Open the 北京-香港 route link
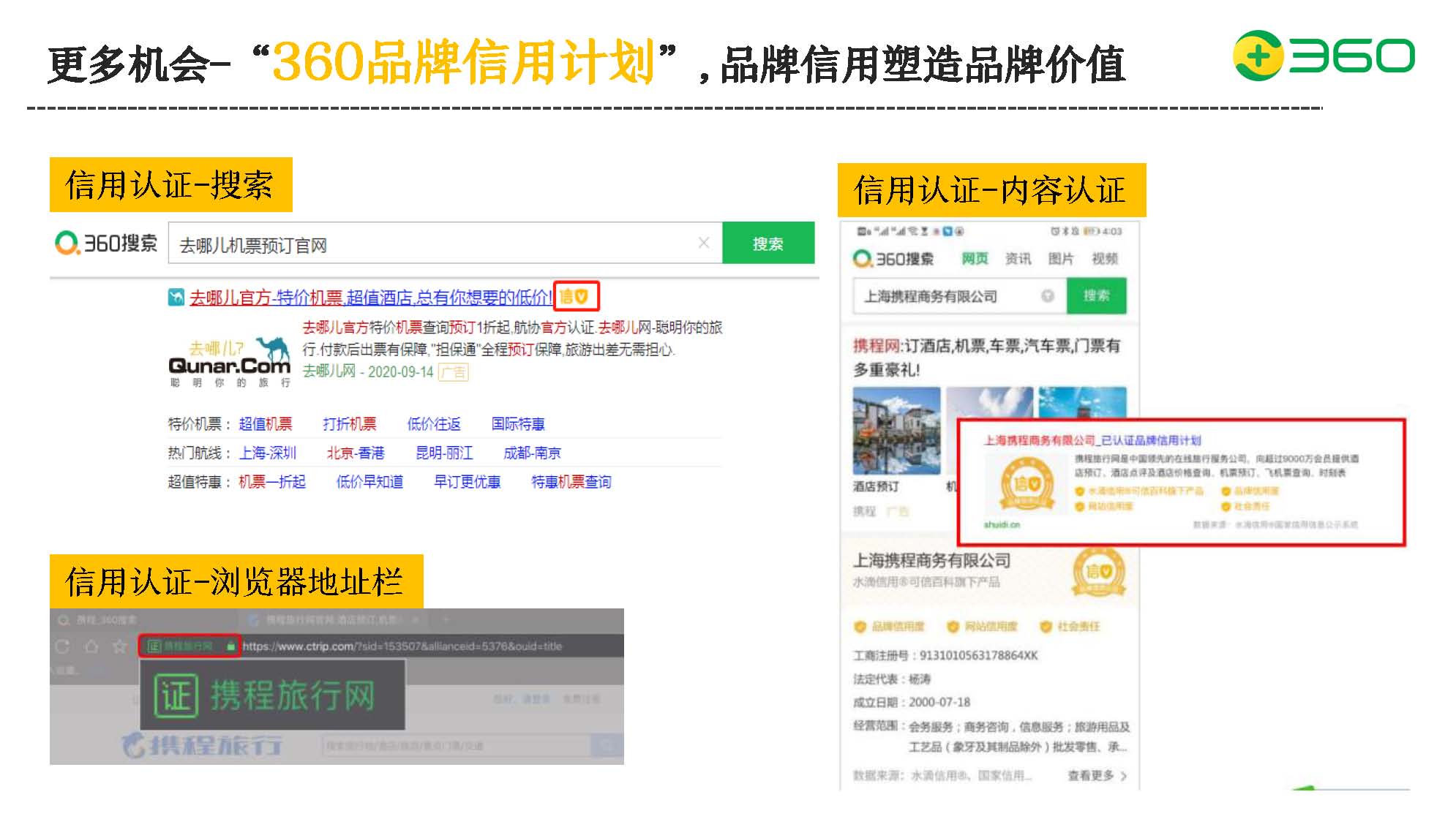This screenshot has width=1456, height=819. 356,453
